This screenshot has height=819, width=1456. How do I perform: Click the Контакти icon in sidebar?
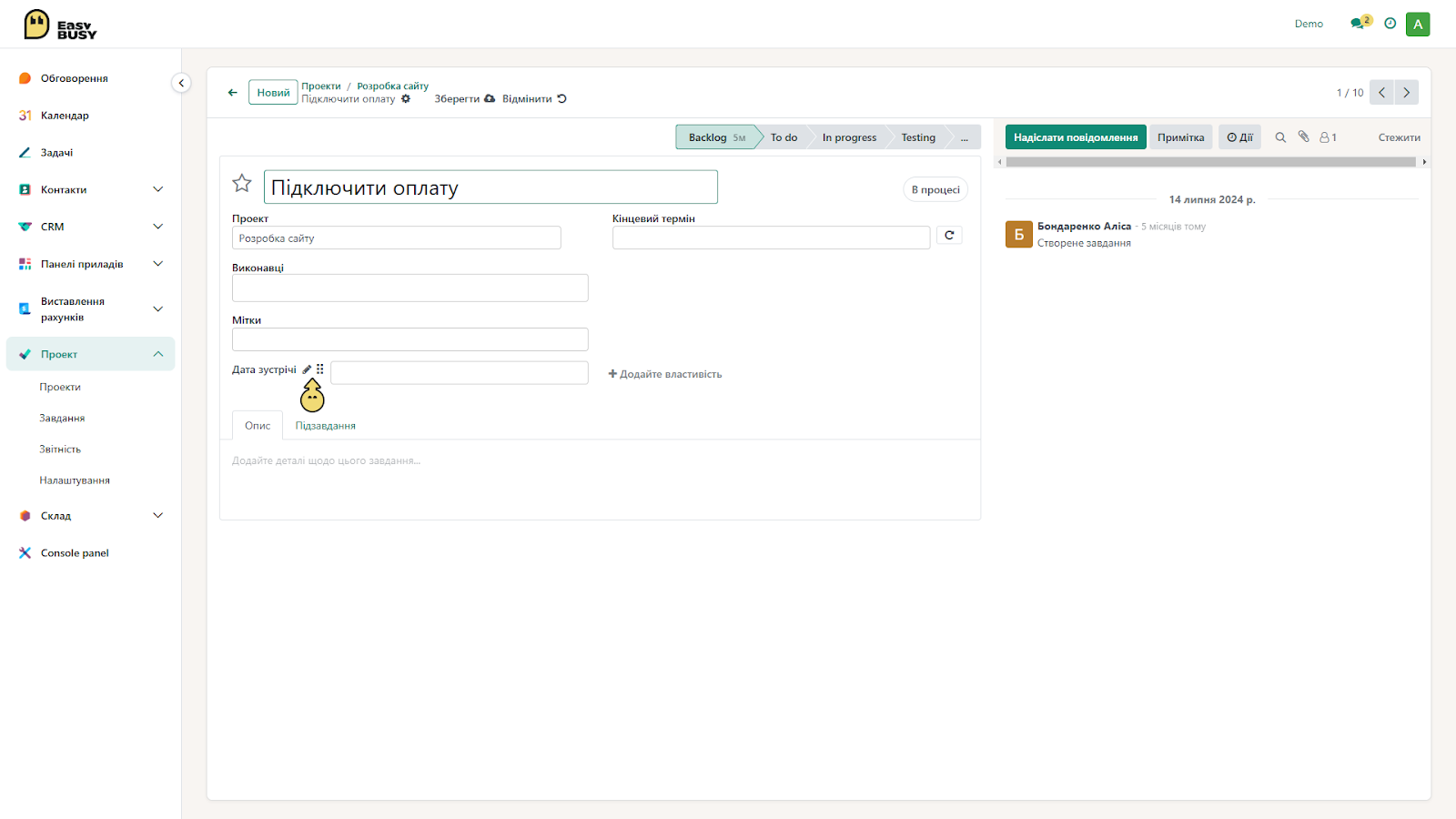point(25,190)
